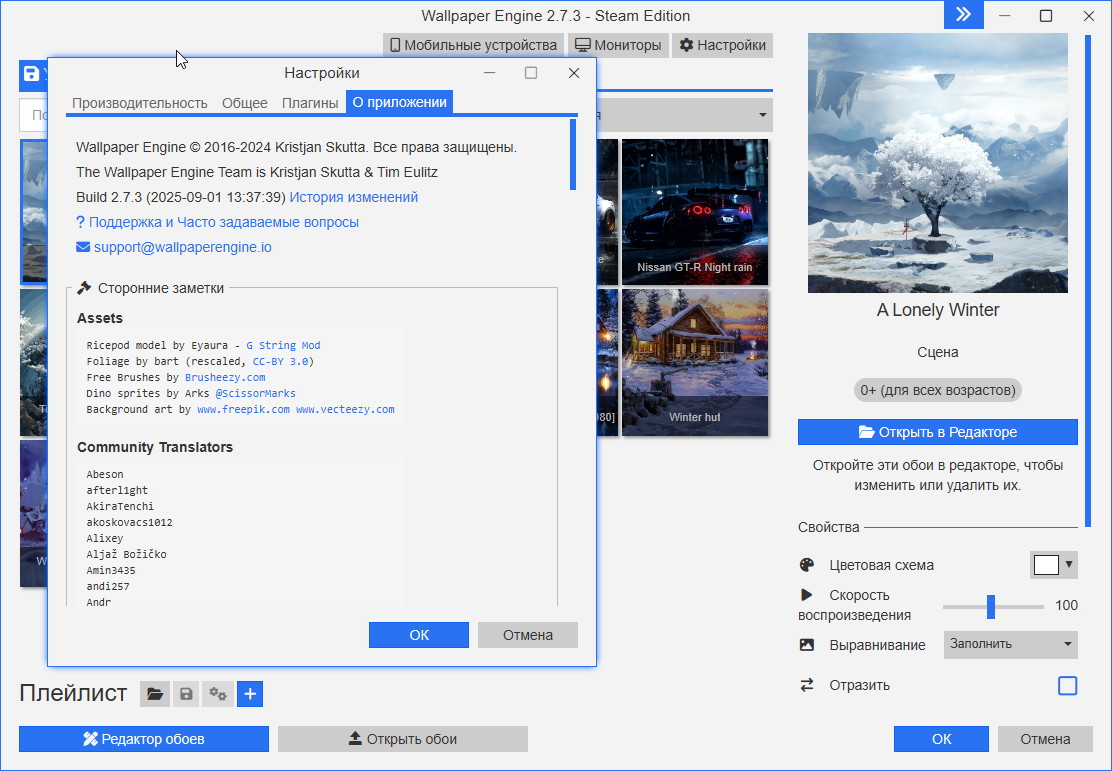Switch to Плагины tab
This screenshot has height=771, width=1112.
(310, 103)
